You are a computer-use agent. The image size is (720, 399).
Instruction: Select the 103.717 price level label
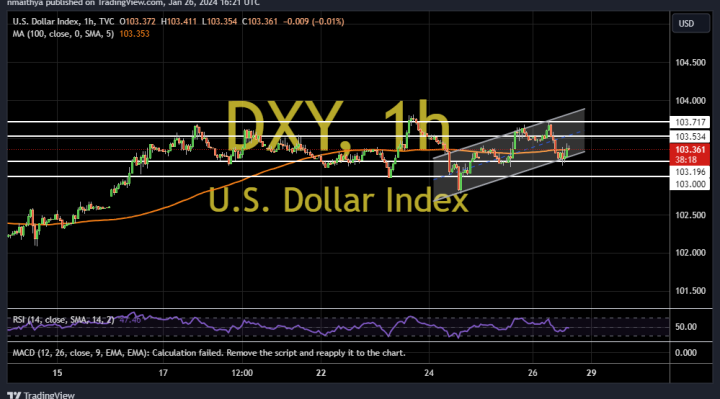pos(690,122)
